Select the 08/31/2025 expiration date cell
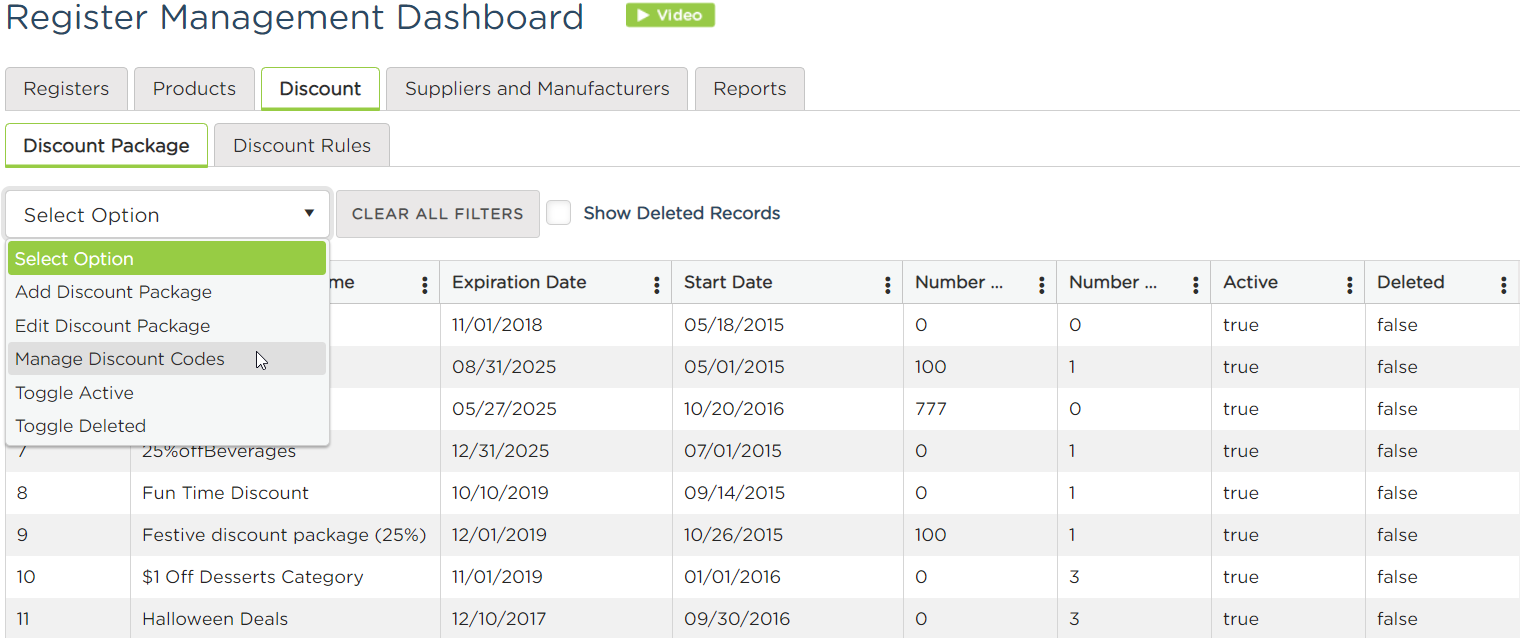This screenshot has width=1520, height=638. pos(556,367)
